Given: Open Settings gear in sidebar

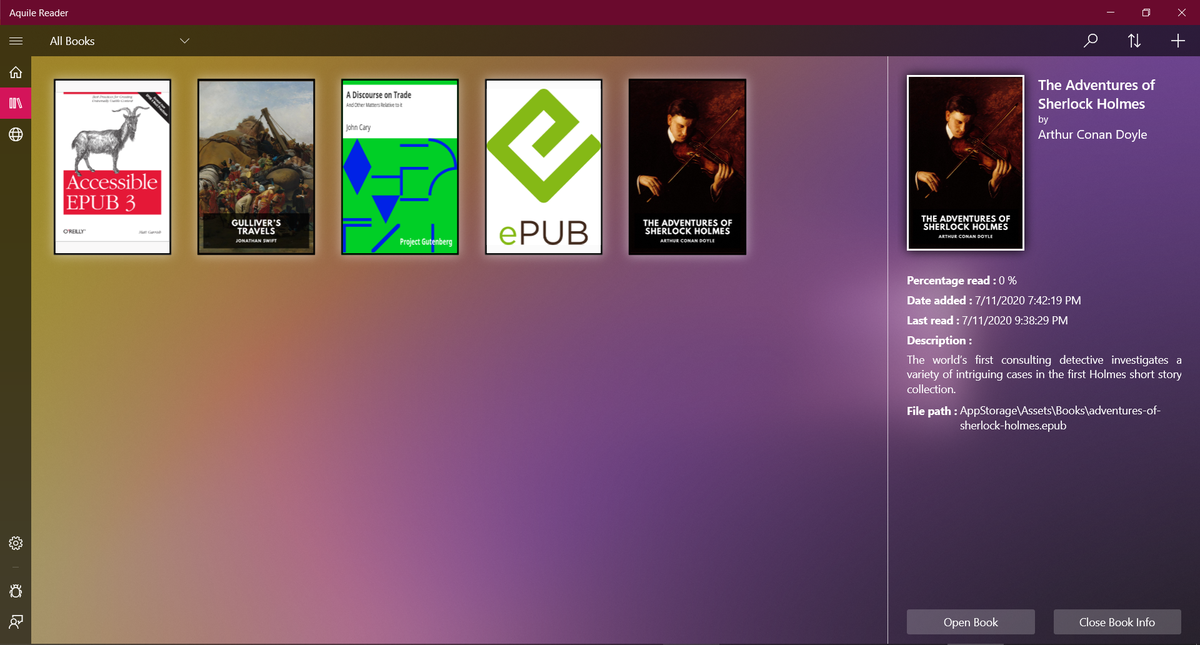Looking at the screenshot, I should 15,544.
